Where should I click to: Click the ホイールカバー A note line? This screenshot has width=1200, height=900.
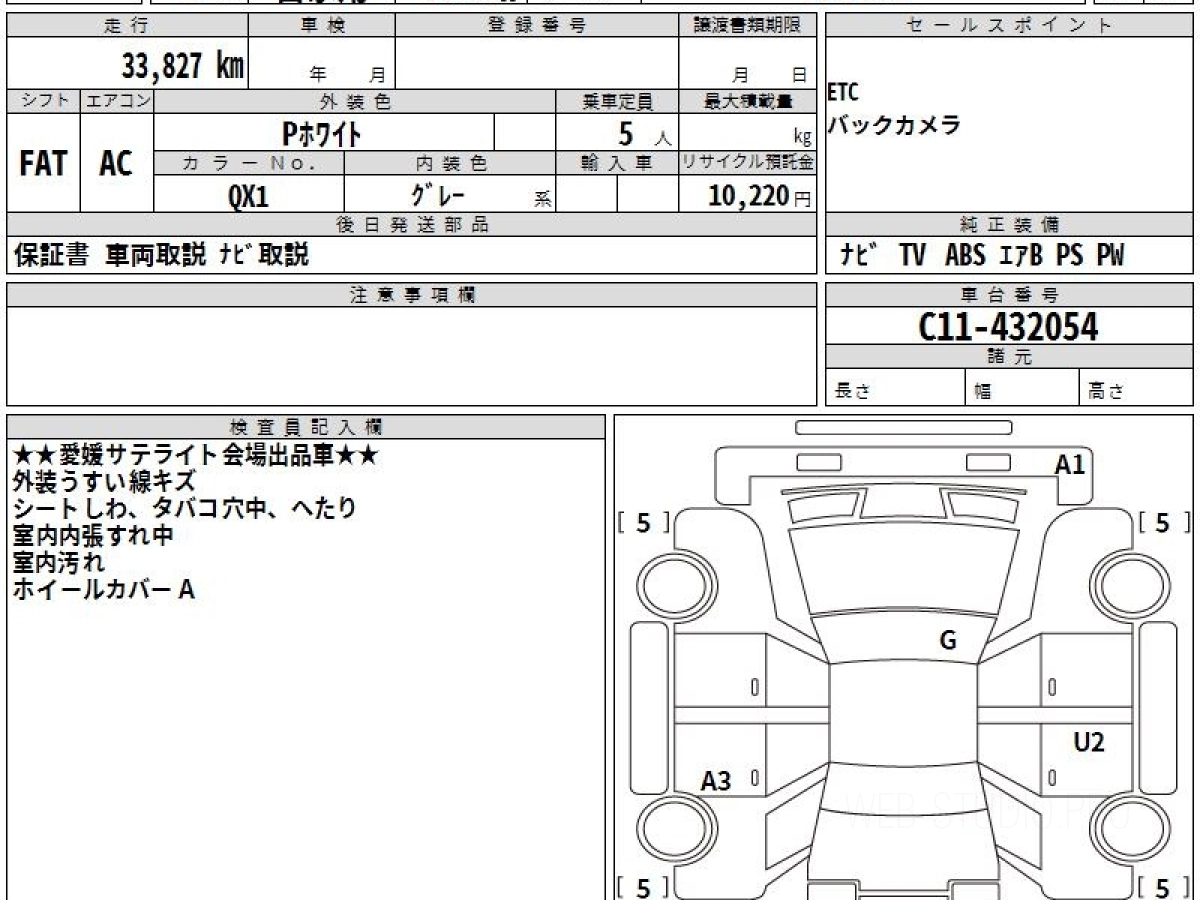[103, 589]
